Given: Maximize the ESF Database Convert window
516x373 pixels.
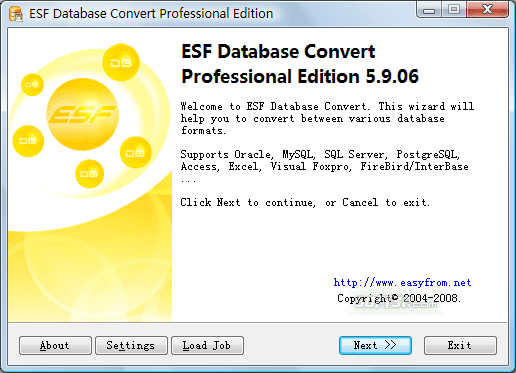Looking at the screenshot, I should (x=454, y=10).
